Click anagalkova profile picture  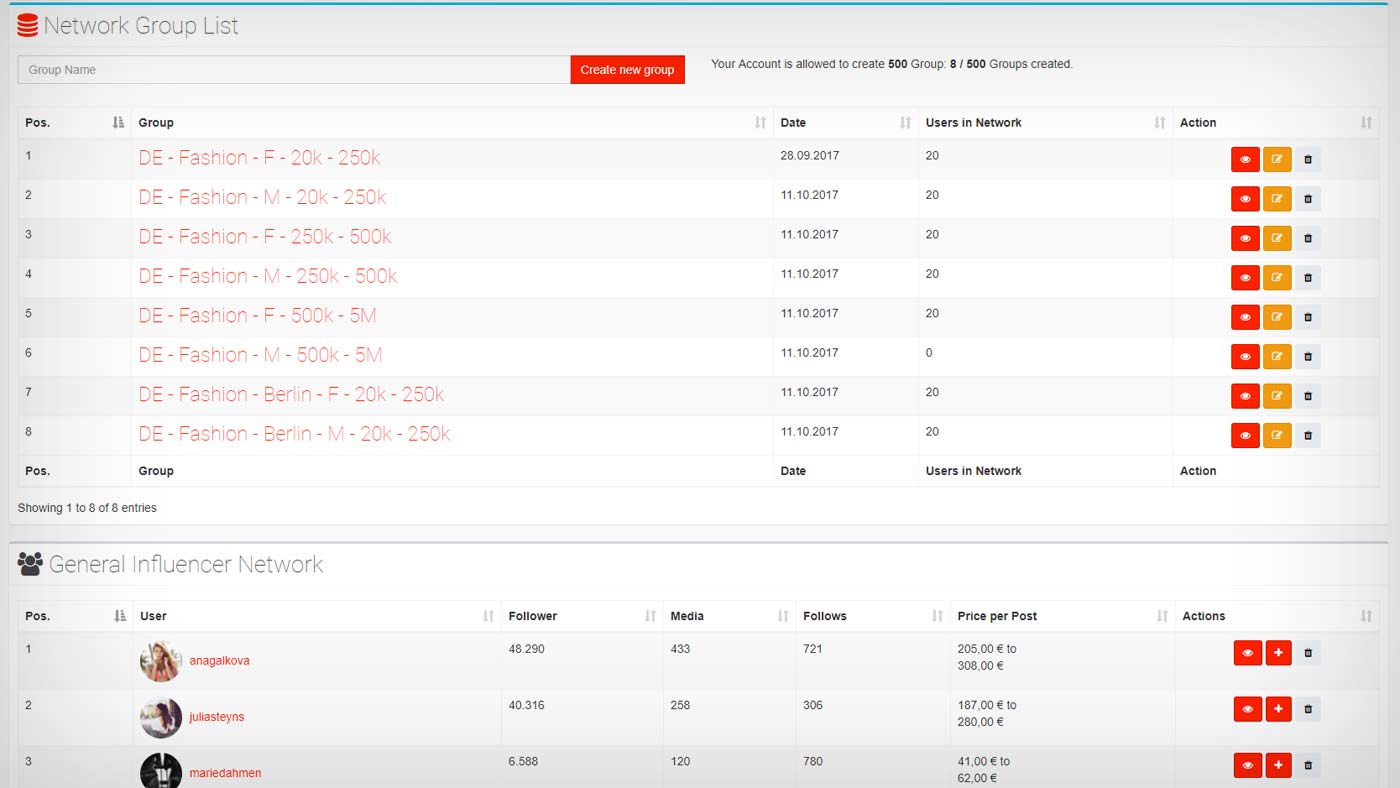(x=161, y=661)
